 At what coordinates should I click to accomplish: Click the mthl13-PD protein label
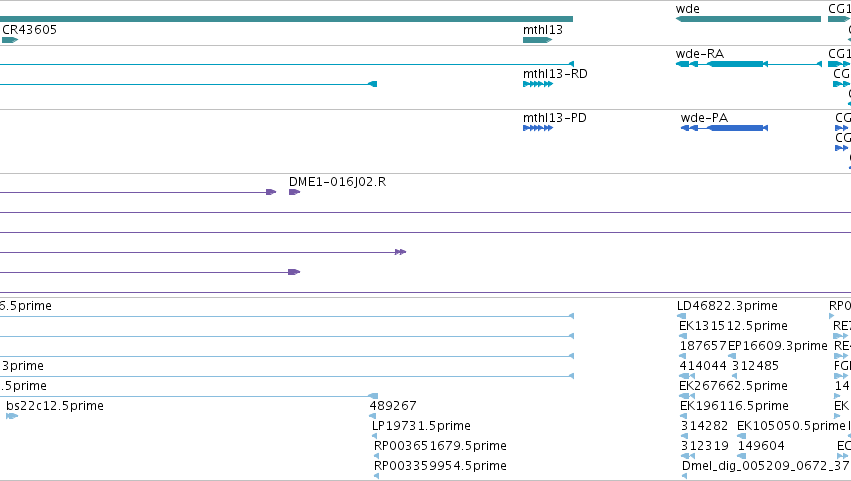coord(555,117)
